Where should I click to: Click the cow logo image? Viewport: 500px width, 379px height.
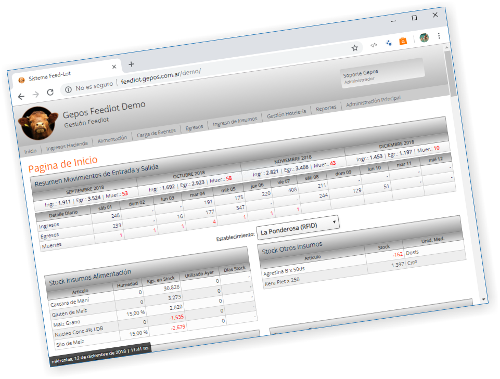(x=38, y=123)
